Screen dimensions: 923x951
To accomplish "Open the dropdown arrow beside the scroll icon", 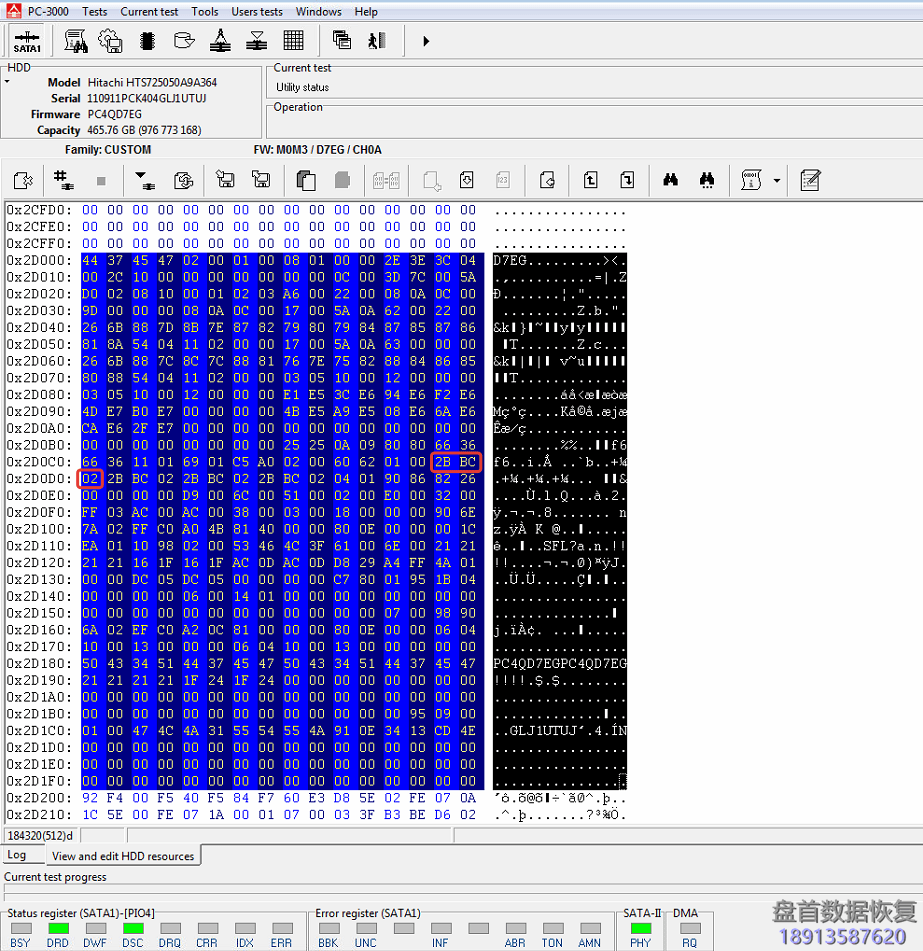I will coord(777,181).
